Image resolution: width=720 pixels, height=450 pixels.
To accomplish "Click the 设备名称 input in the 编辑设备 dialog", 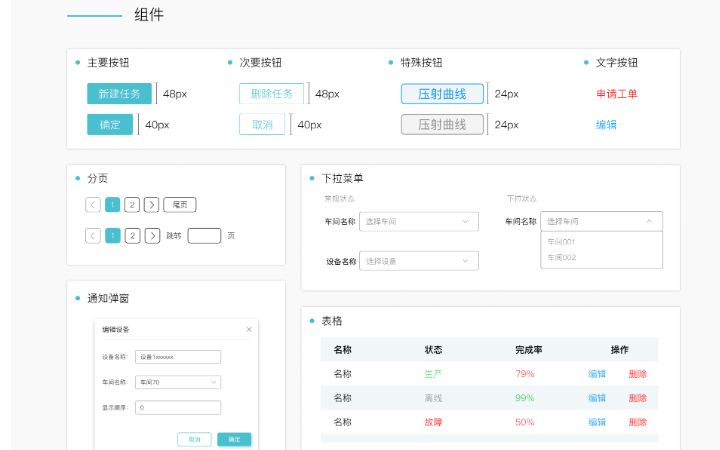I will 178,357.
